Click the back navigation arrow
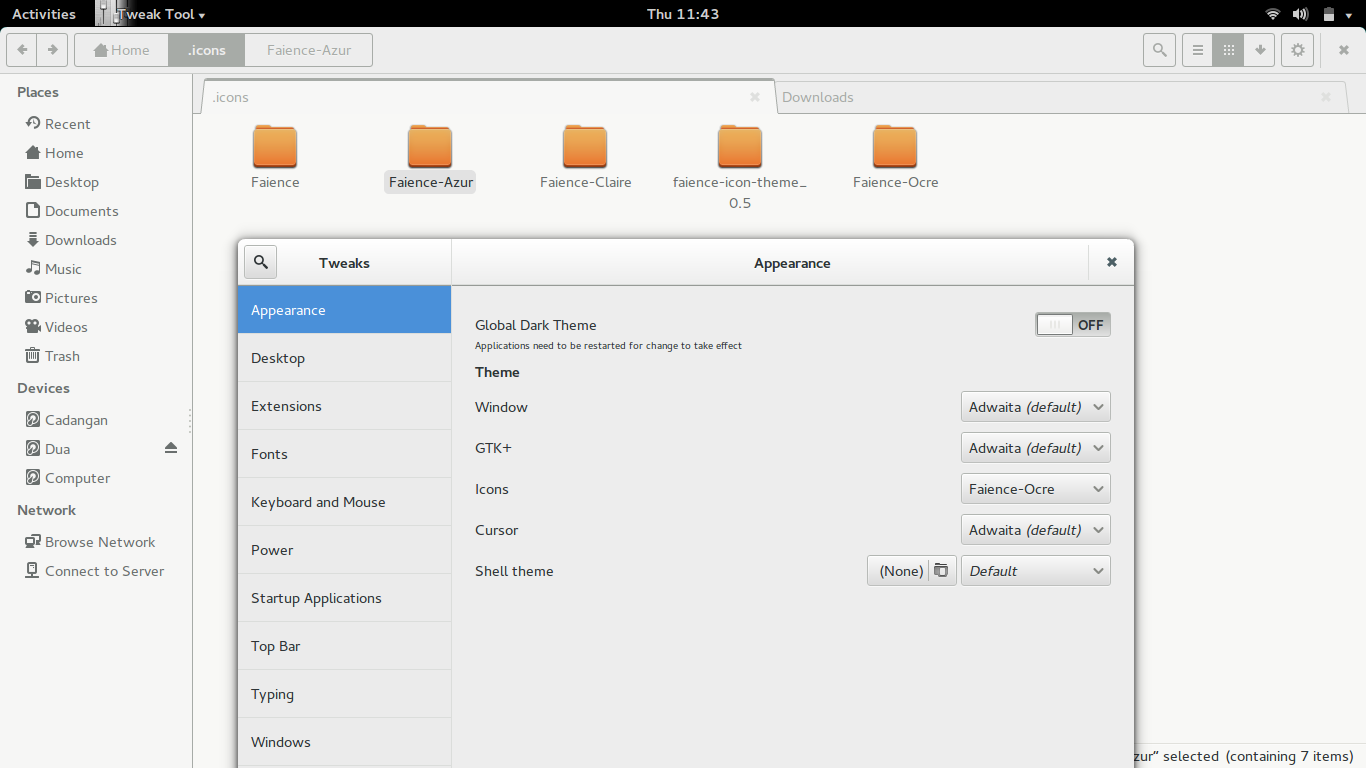 21,49
